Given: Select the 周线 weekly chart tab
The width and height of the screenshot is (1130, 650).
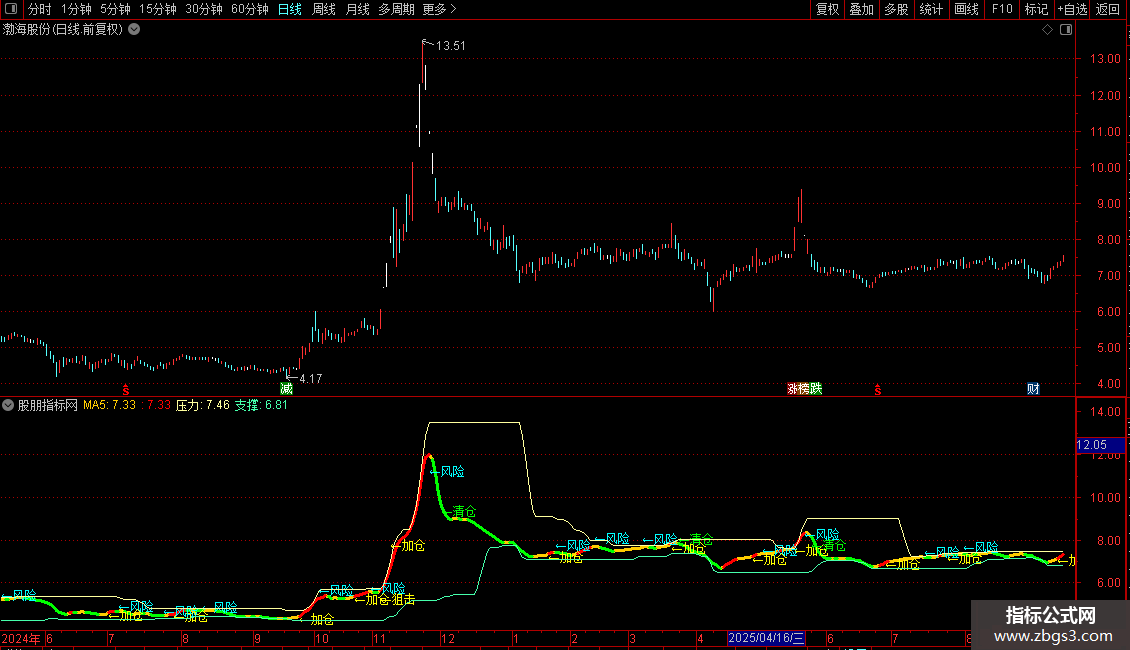Looking at the screenshot, I should (x=324, y=9).
